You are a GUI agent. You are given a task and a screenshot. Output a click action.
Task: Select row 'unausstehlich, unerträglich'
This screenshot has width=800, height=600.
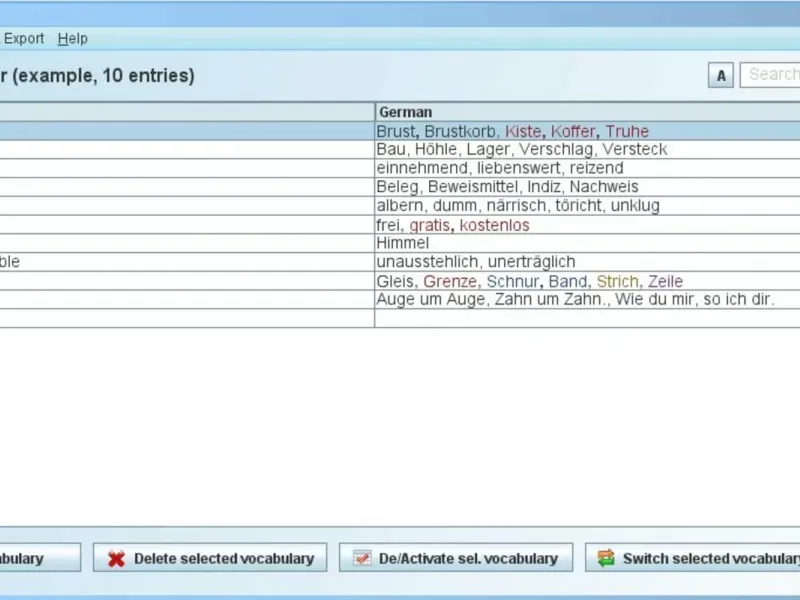(x=400, y=262)
